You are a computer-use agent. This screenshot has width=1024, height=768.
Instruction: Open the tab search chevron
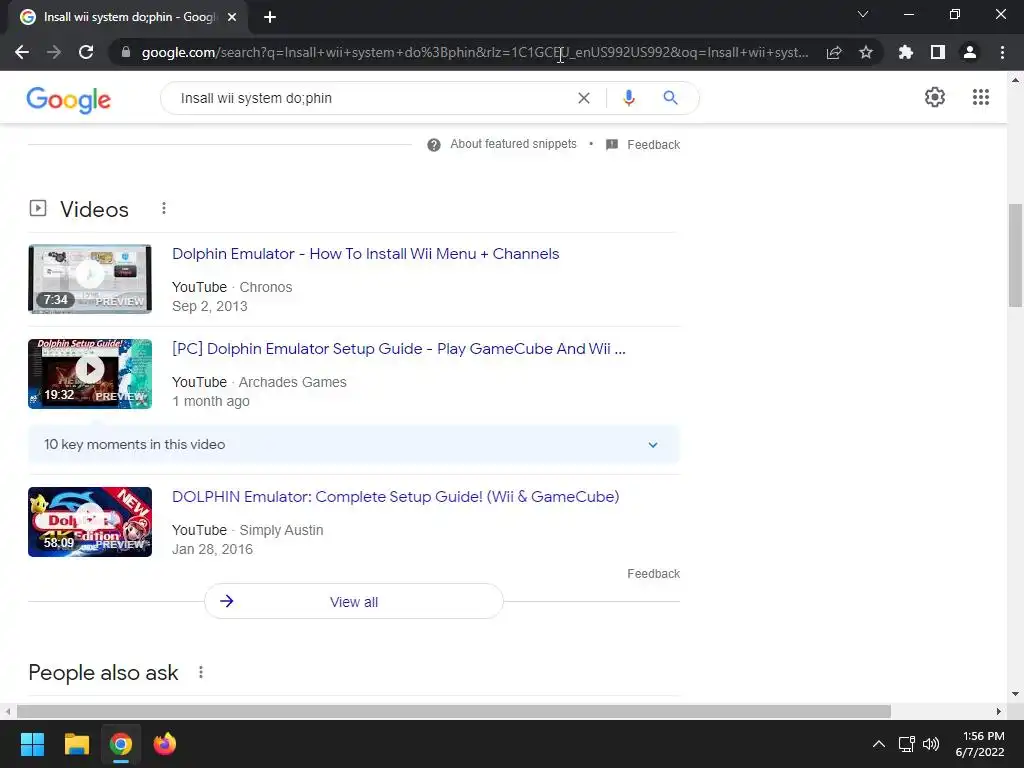863,14
